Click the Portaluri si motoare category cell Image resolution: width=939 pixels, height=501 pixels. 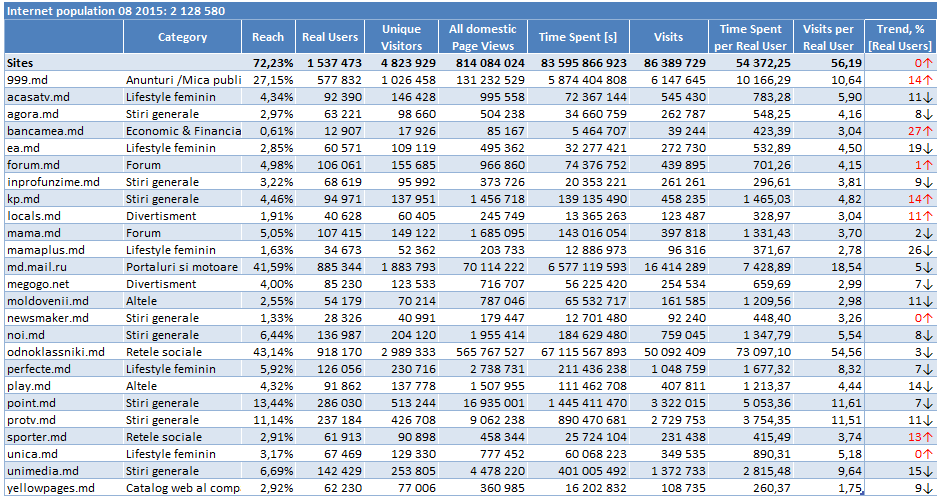(x=183, y=267)
